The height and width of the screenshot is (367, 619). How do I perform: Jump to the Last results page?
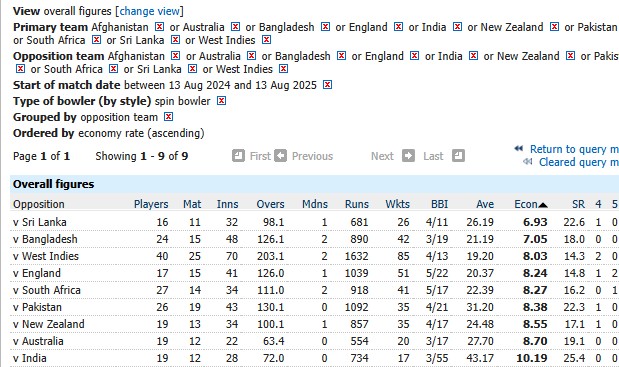(444, 156)
